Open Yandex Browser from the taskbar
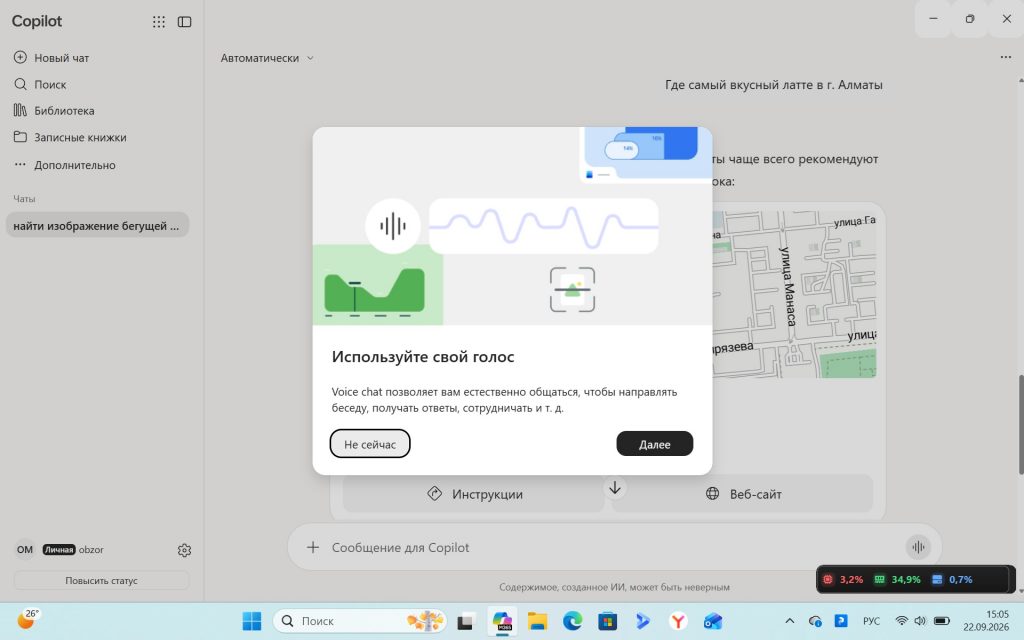1024x640 pixels. coord(678,621)
